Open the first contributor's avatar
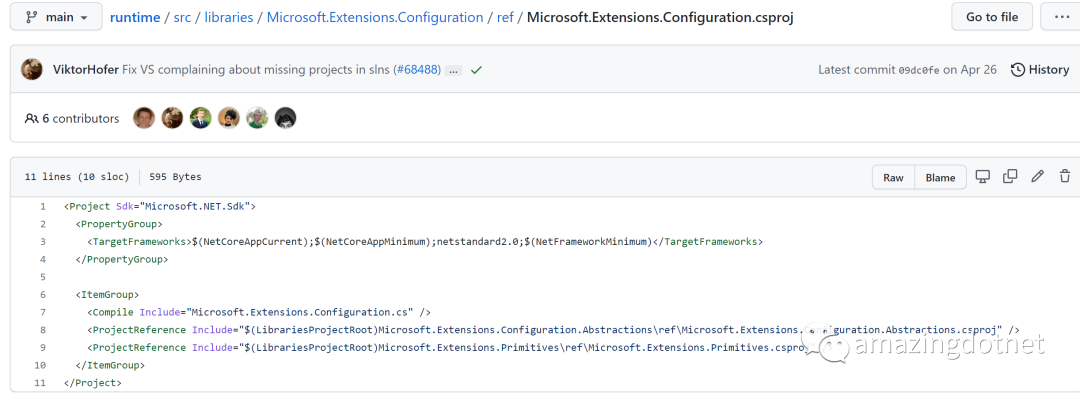Viewport: 1080px width, 395px height. [x=144, y=118]
